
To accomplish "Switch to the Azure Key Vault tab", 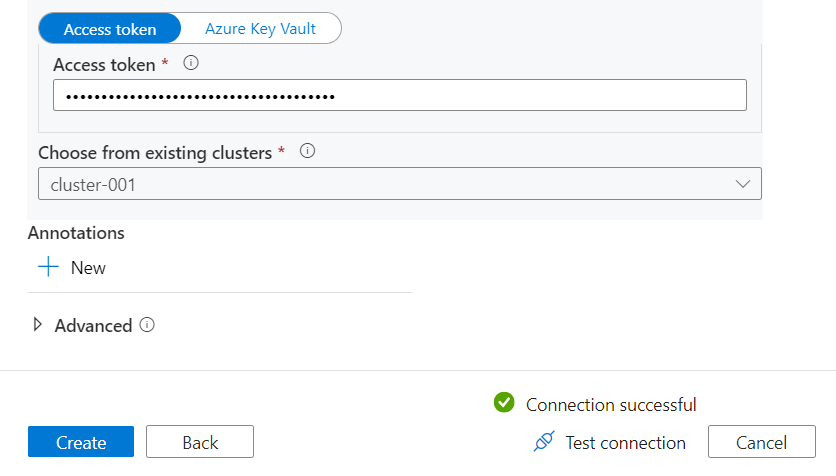I will tap(261, 29).
